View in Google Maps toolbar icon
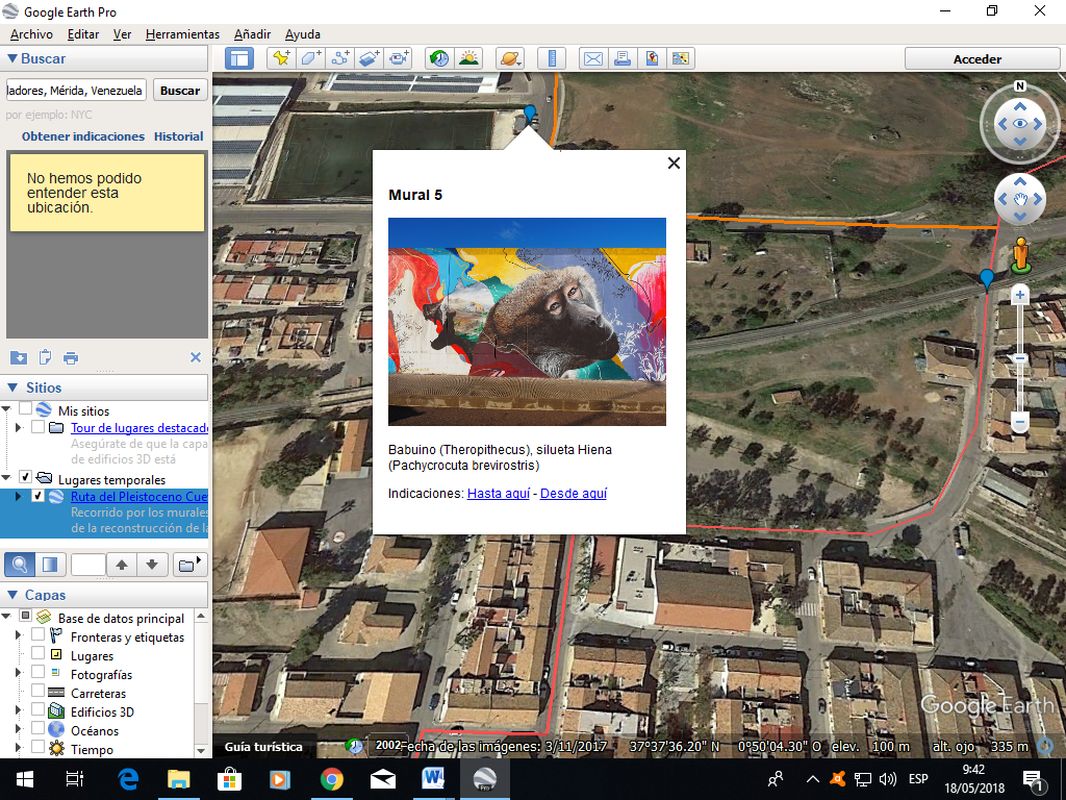 tap(681, 58)
